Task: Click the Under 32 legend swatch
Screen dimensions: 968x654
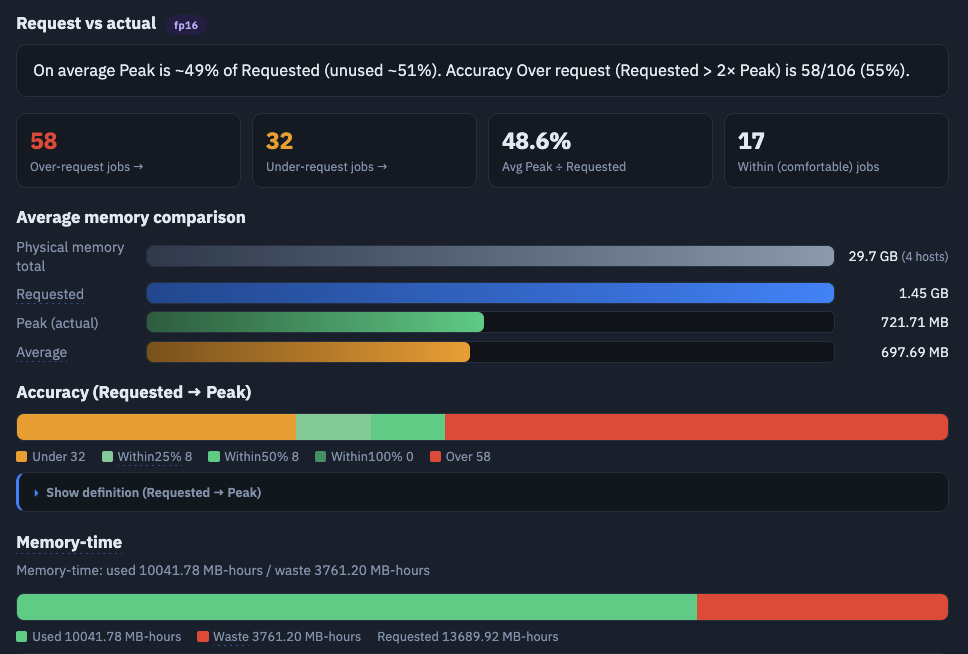Action: click(22, 457)
